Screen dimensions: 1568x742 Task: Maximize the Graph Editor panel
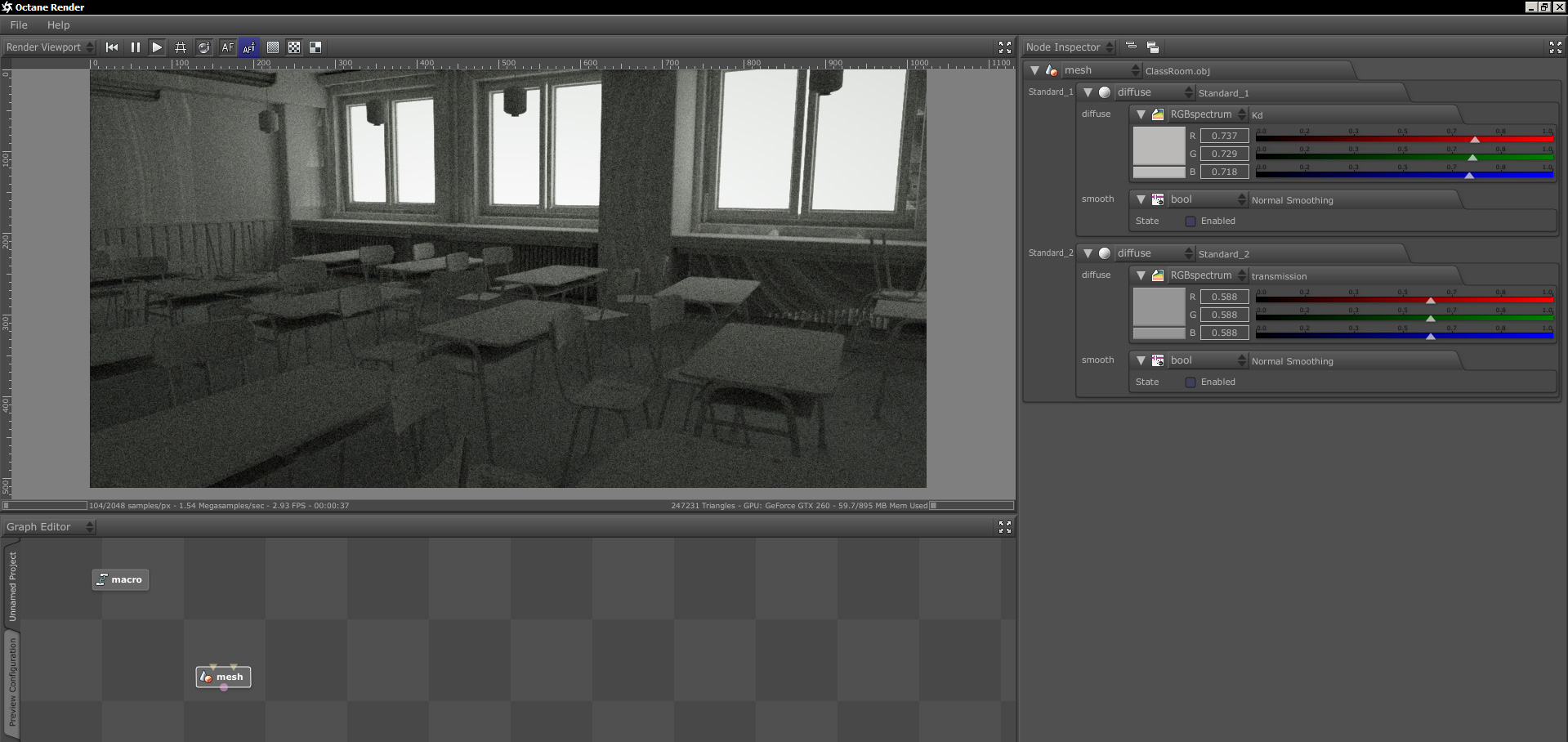click(x=1005, y=527)
